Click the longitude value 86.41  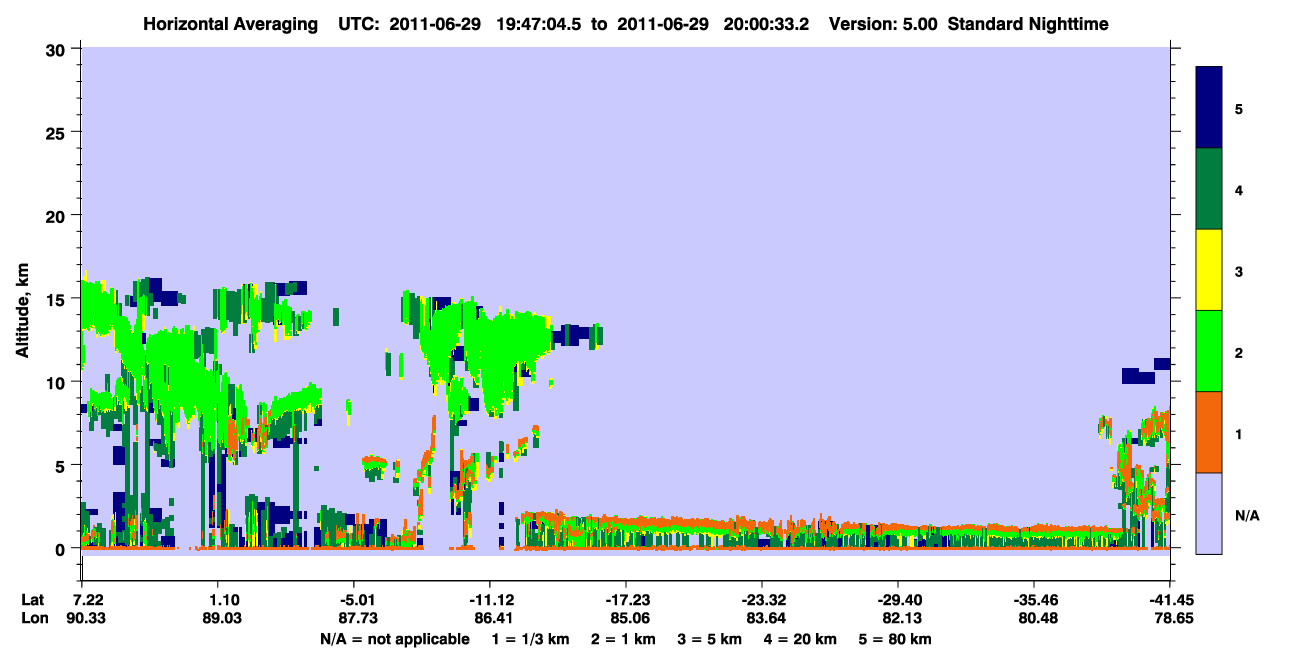point(489,619)
